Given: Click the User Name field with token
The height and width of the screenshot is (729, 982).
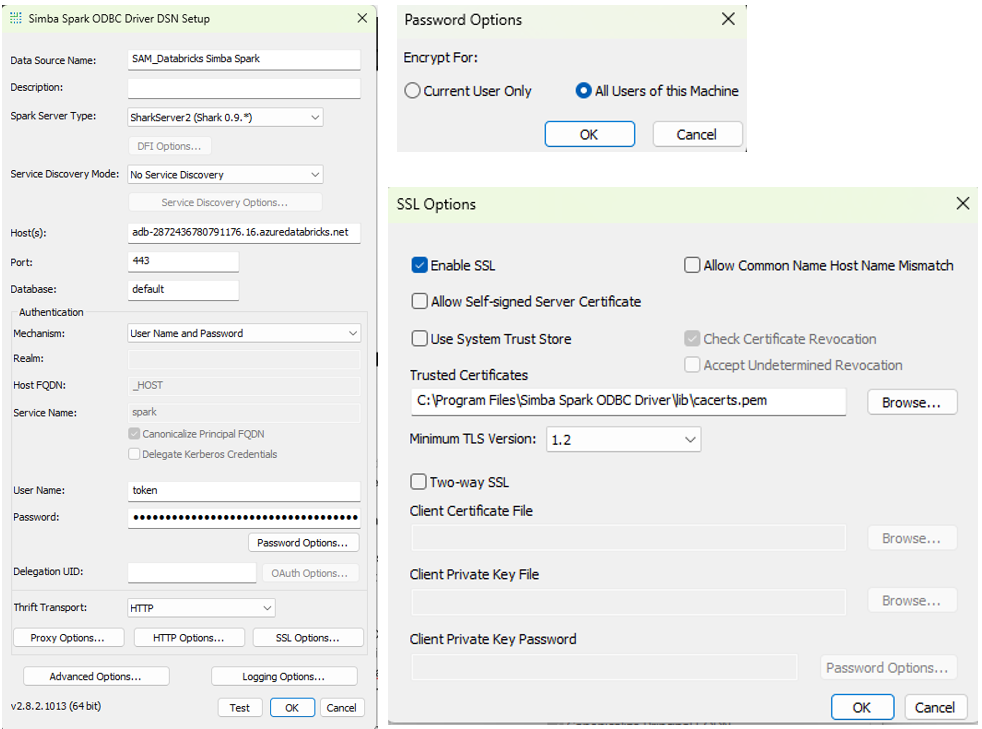Looking at the screenshot, I should [x=244, y=490].
